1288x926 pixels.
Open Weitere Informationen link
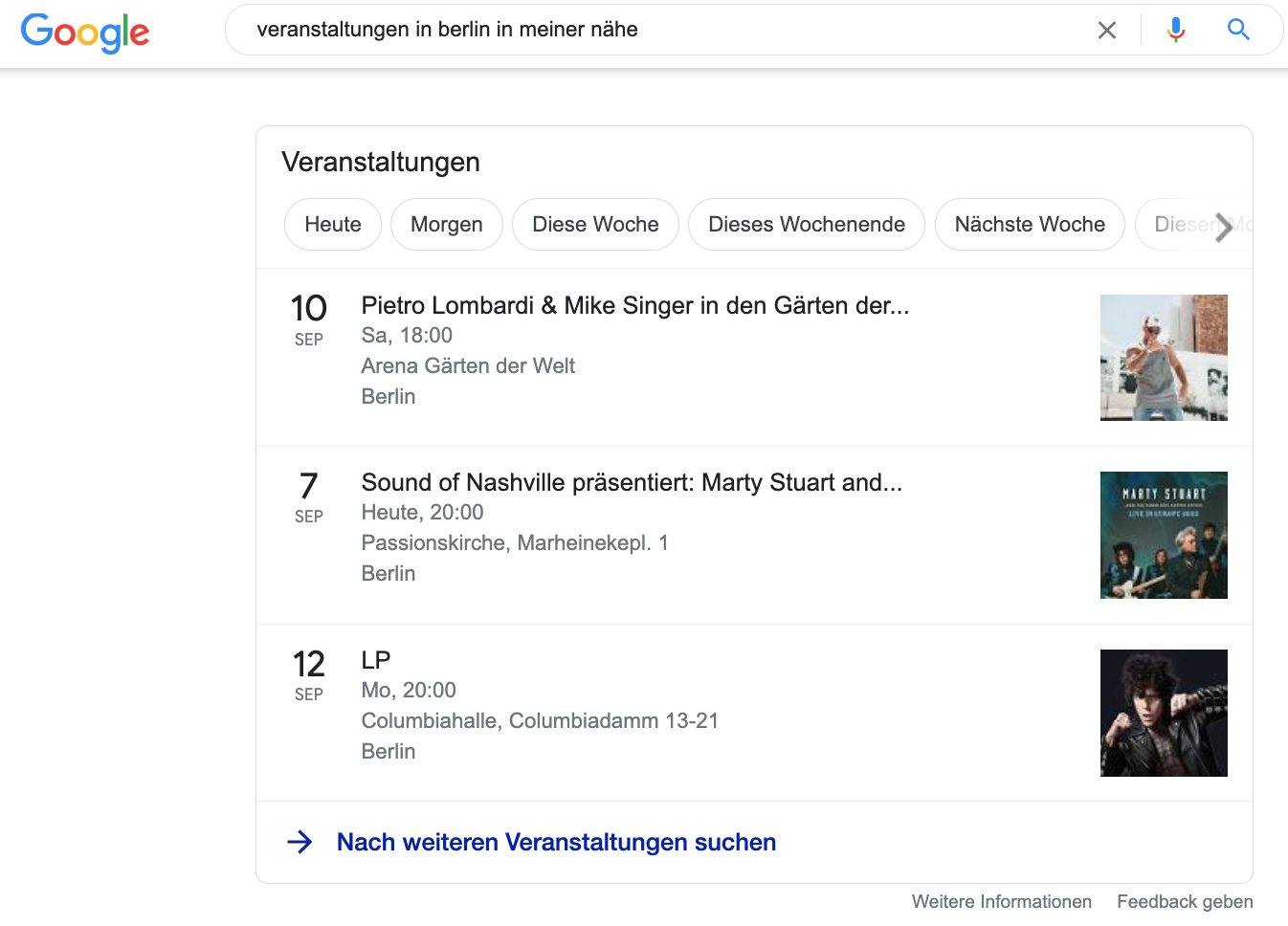pos(1002,902)
